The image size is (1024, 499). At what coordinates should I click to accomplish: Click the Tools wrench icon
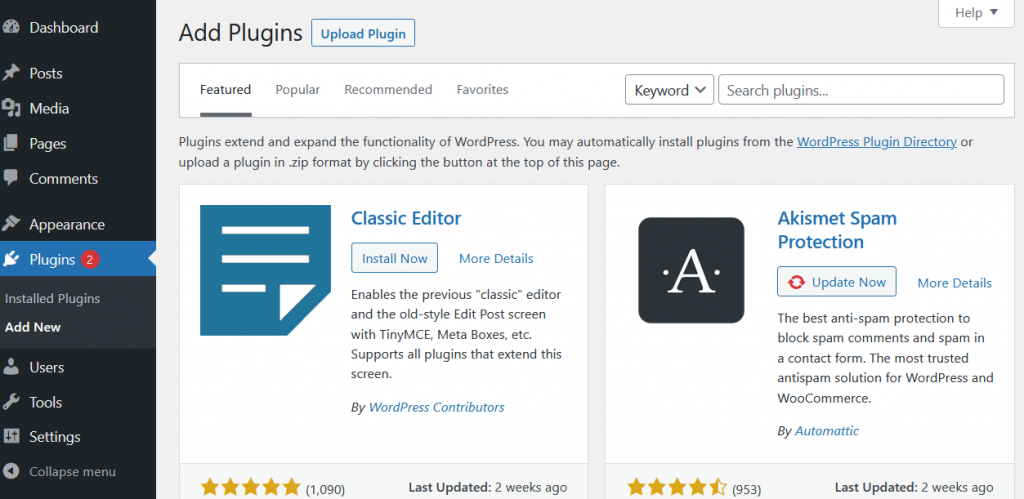click(x=11, y=402)
